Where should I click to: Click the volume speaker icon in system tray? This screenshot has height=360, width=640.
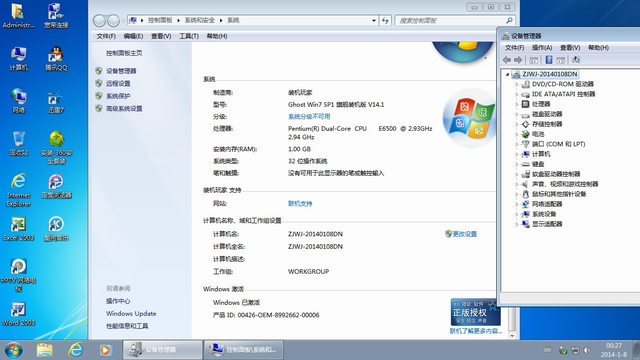587,350
